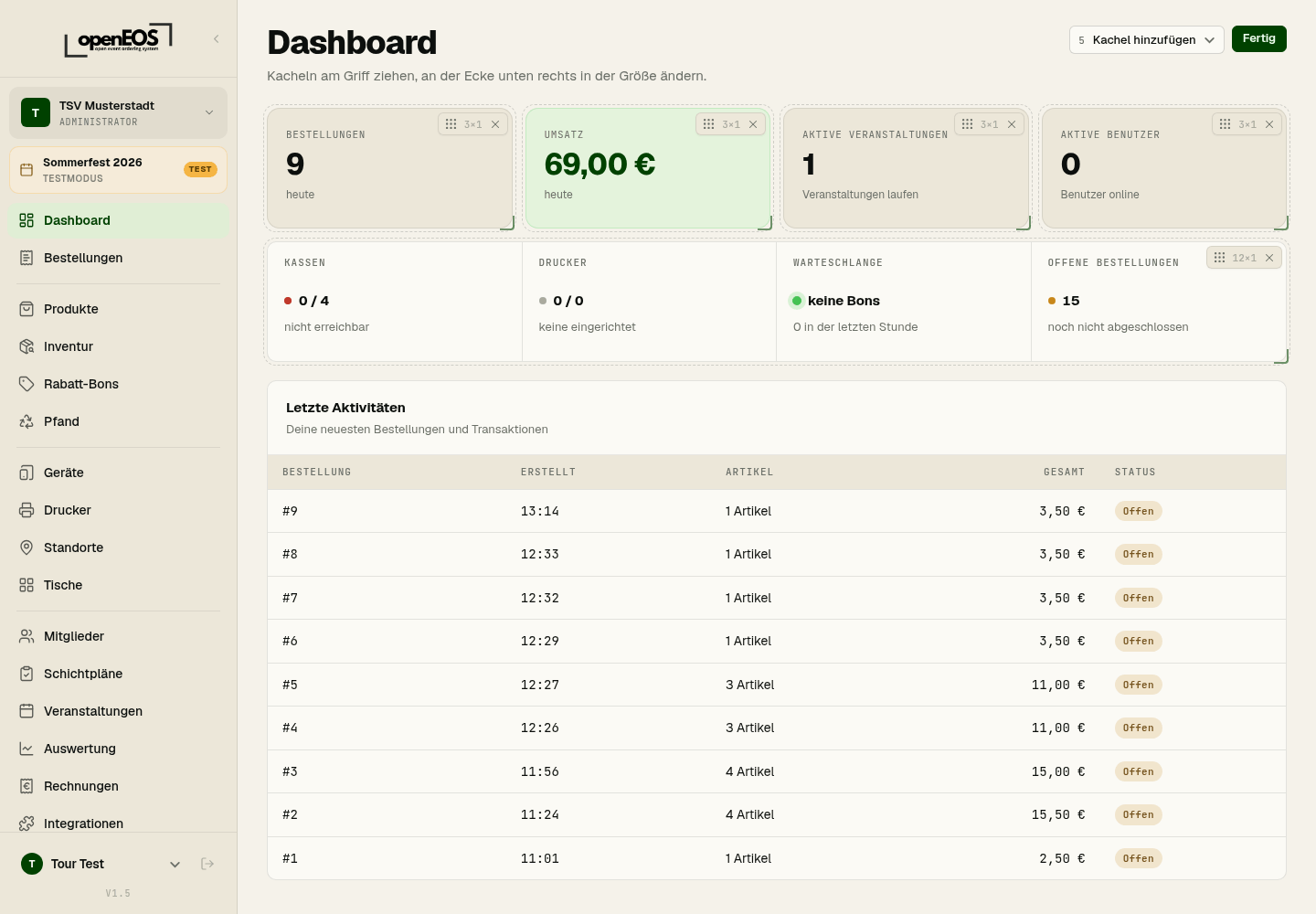Viewport: 1316px width, 914px height.
Task: Click the Rabatt-Bons tag icon
Action: coord(27,384)
